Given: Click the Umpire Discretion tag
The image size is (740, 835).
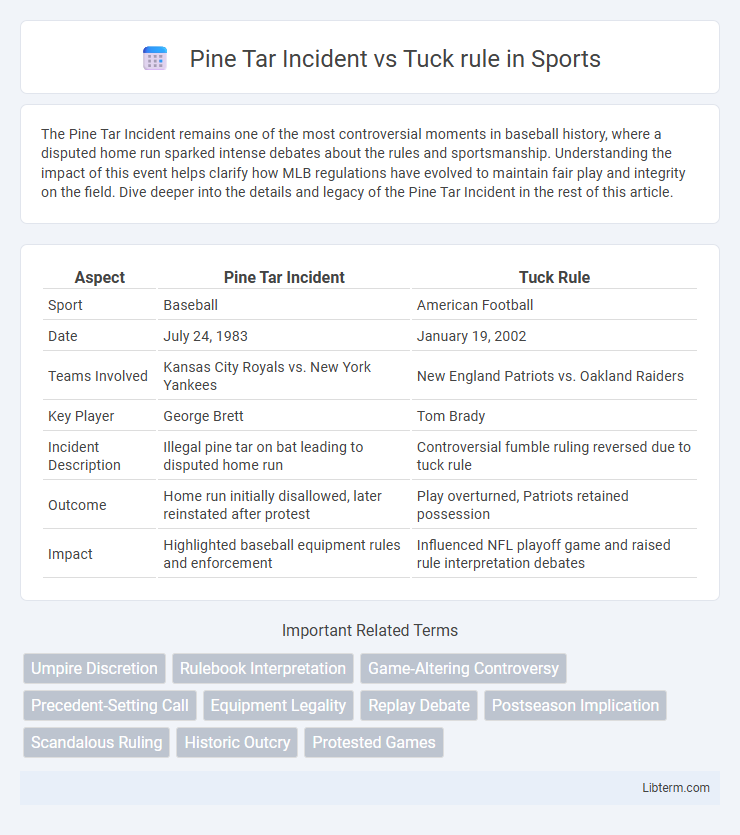Looking at the screenshot, I should click(x=94, y=668).
